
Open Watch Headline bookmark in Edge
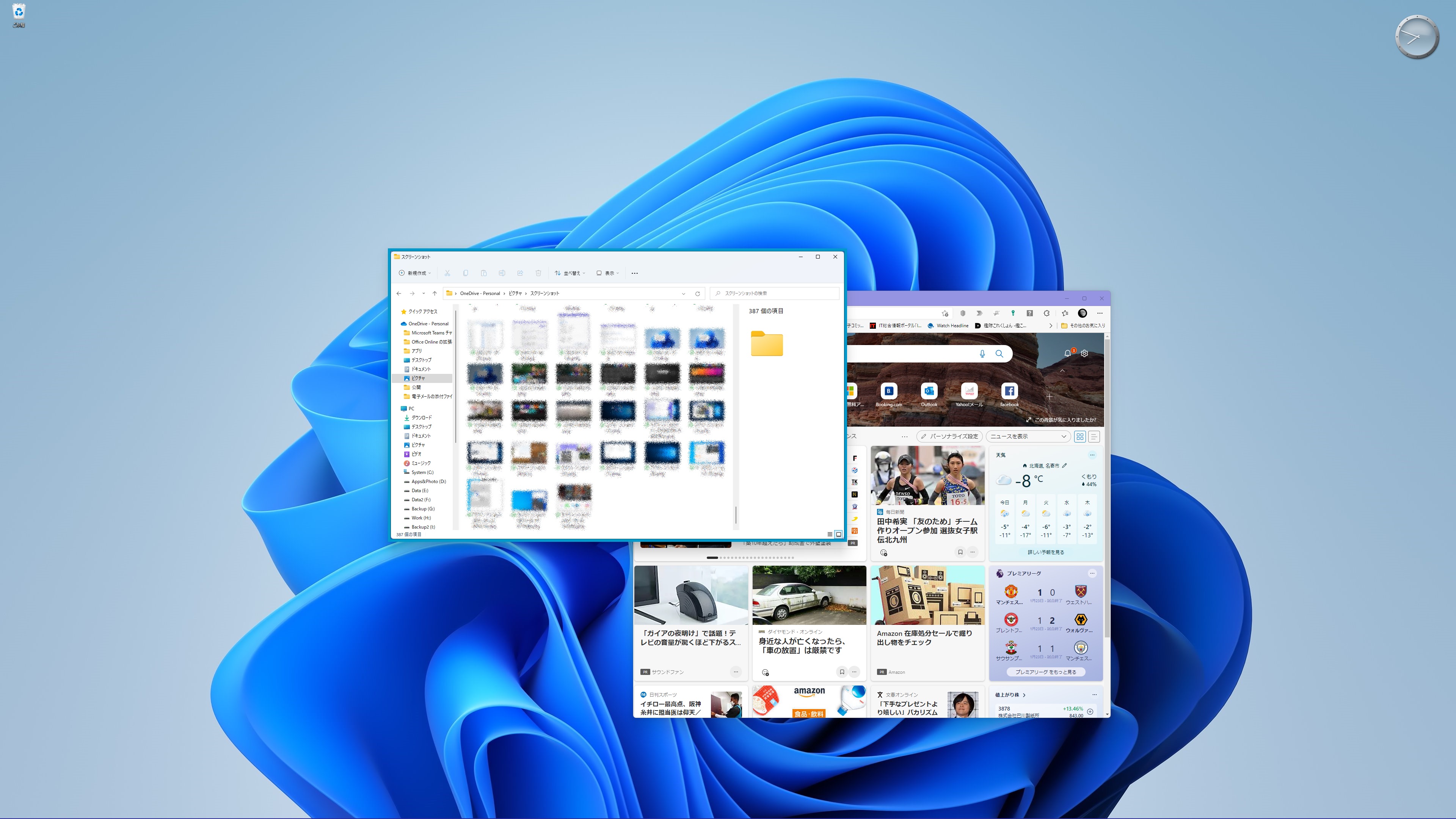click(x=948, y=326)
